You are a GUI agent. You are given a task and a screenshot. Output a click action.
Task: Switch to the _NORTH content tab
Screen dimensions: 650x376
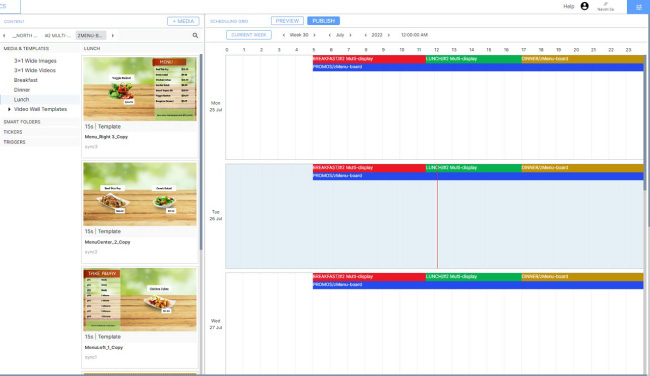click(x=24, y=36)
